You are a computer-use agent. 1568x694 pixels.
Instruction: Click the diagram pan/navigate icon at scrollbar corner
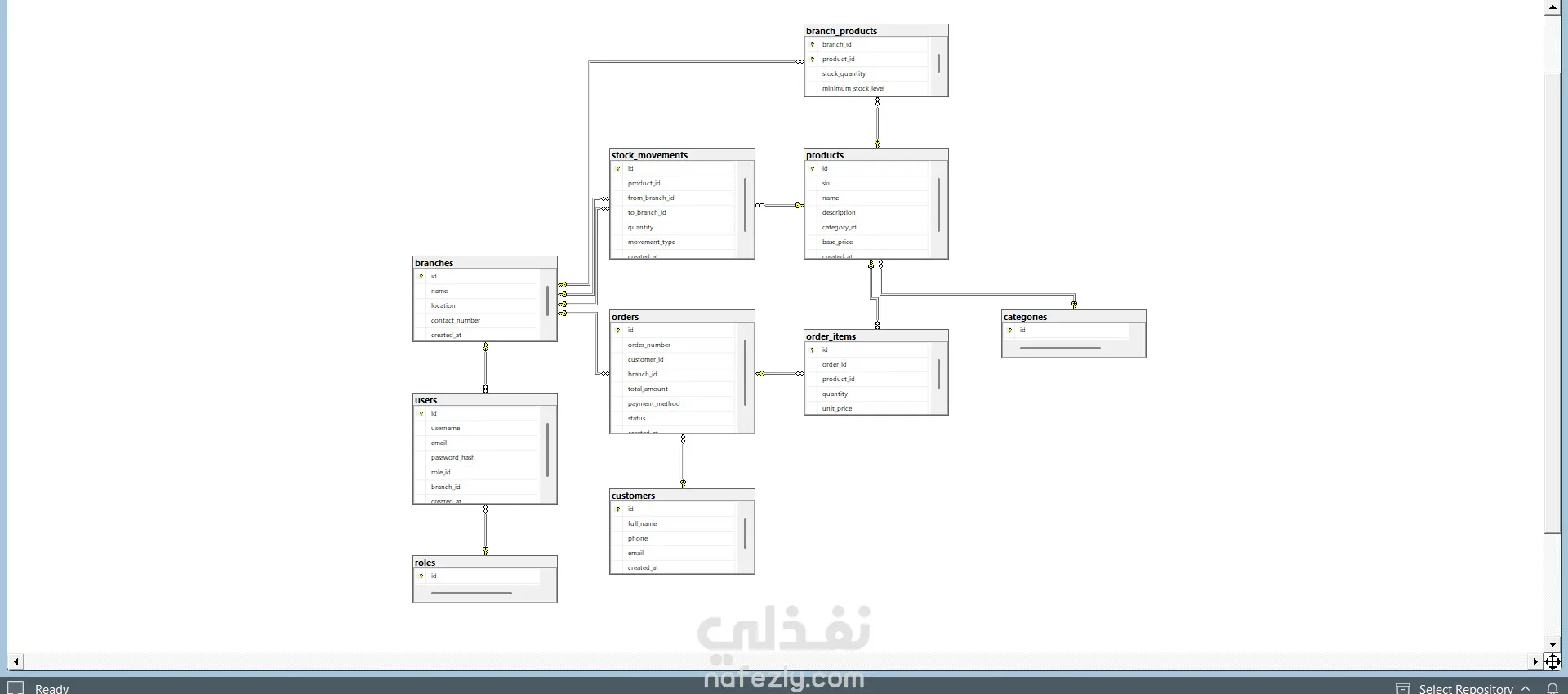coord(1552,661)
